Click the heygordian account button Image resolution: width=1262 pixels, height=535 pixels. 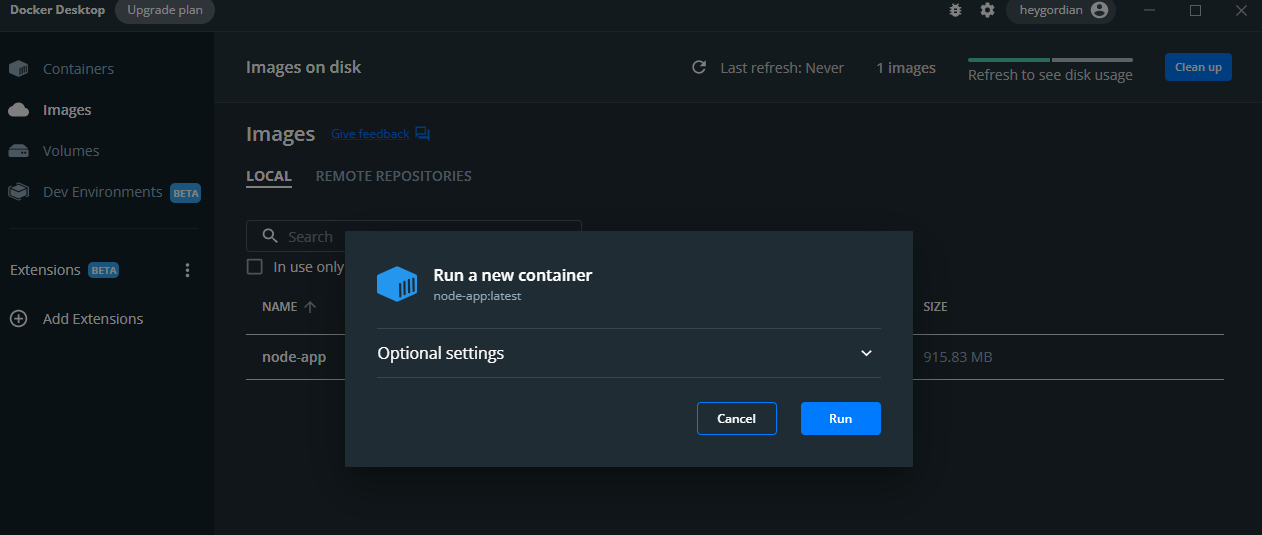[x=1061, y=10]
